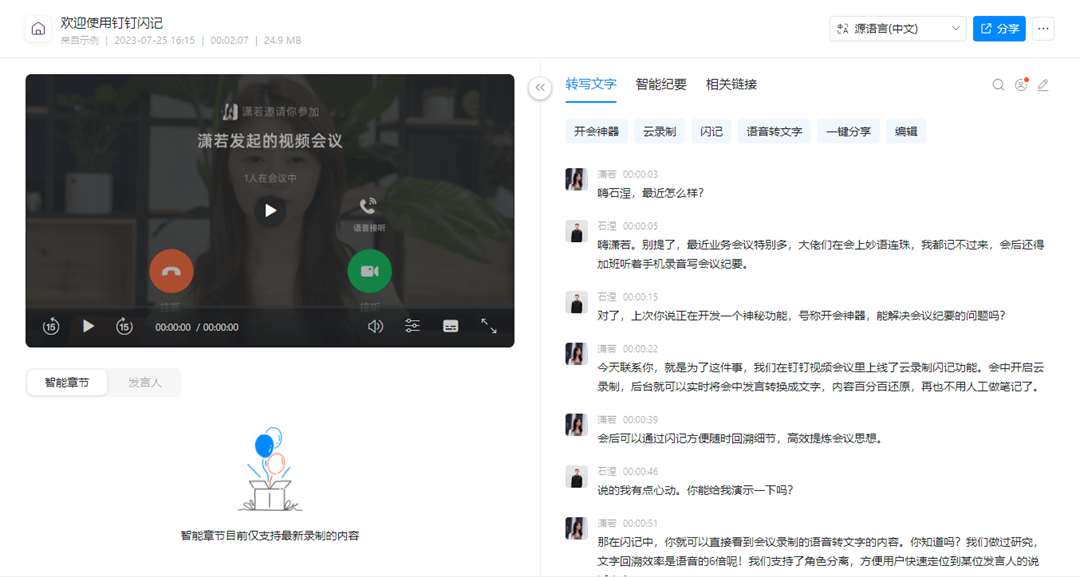1080x577 pixels.
Task: Click the speaker avatar at timestamp 00:00:05
Action: pos(577,231)
